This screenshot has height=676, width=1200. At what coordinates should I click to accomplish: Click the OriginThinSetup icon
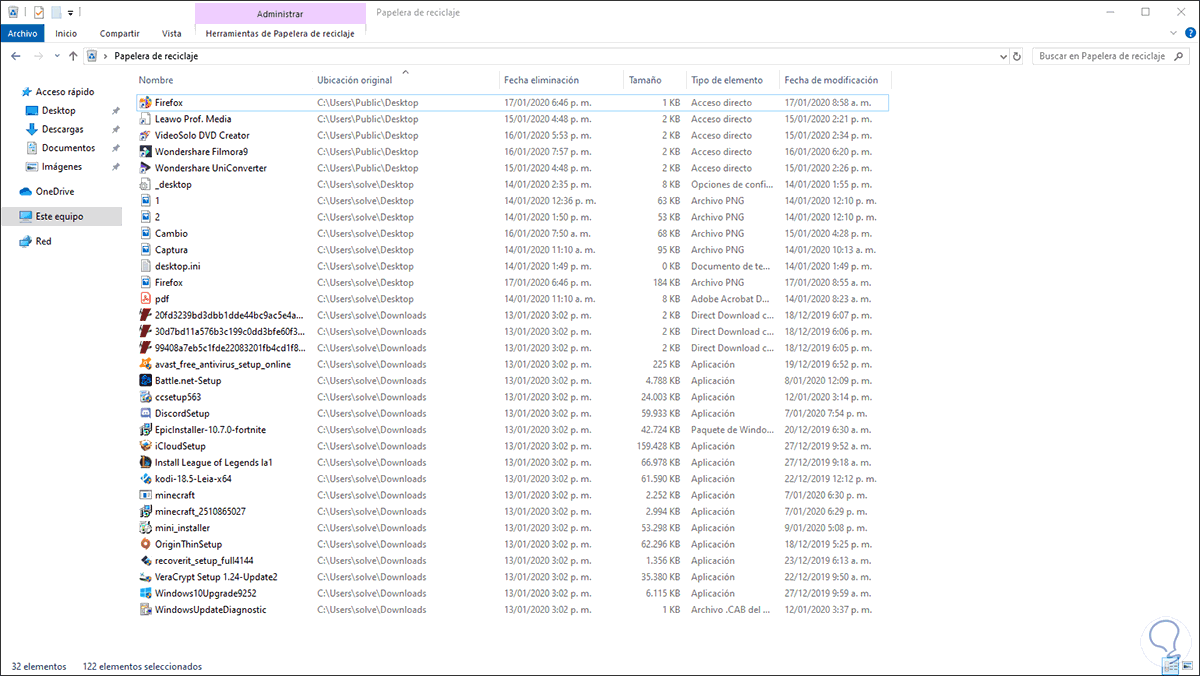145,544
